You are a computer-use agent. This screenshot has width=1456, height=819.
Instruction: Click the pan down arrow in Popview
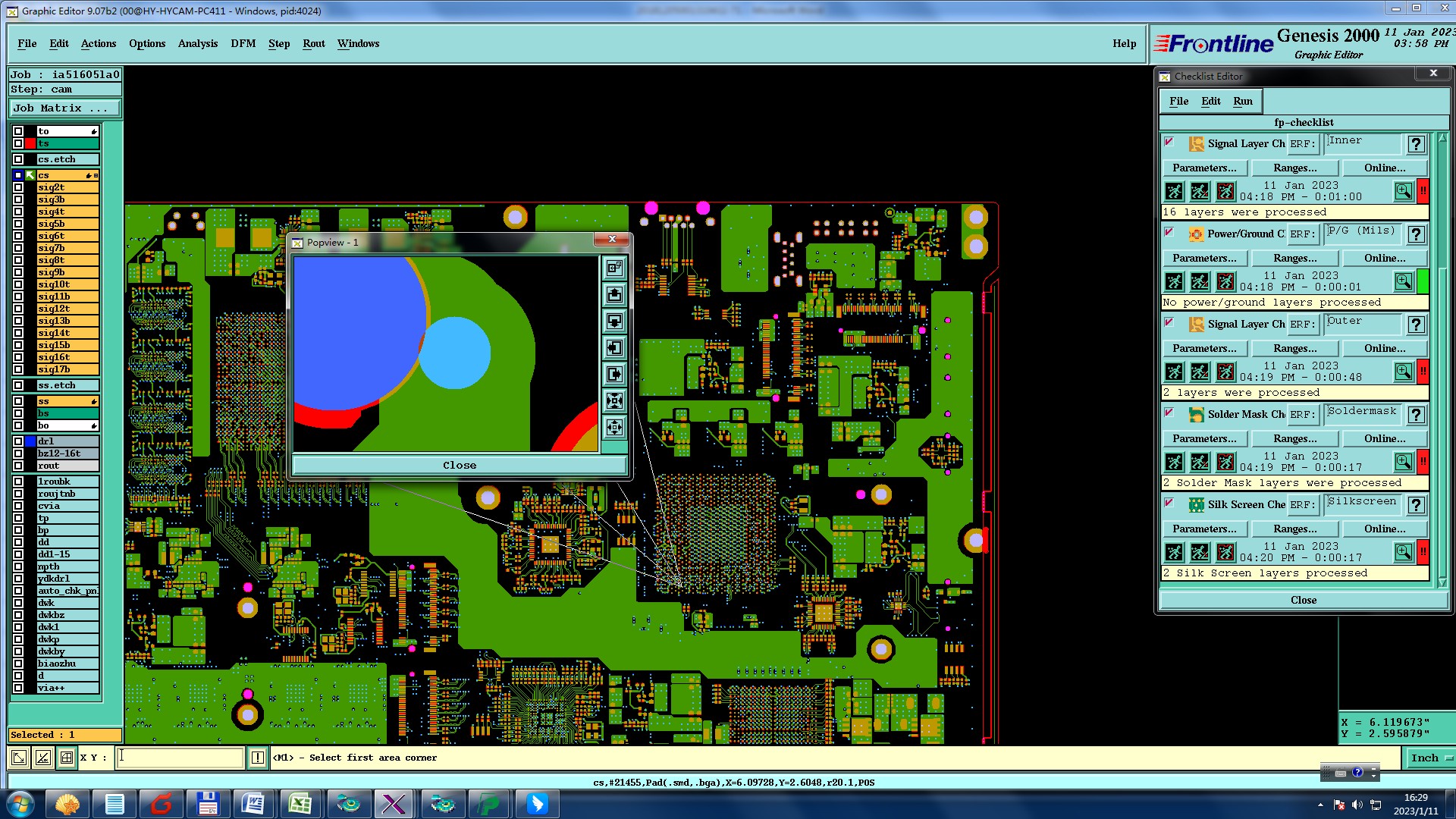point(614,321)
